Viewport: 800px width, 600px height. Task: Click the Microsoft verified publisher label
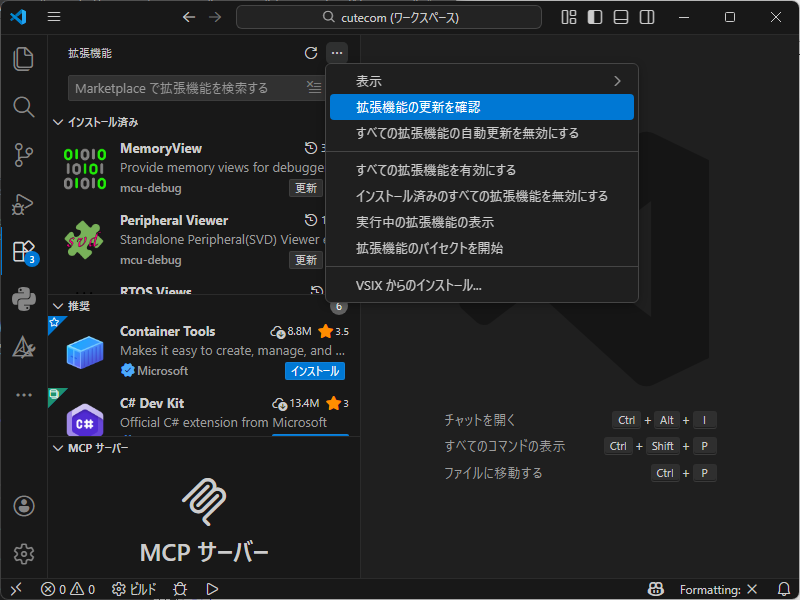155,370
